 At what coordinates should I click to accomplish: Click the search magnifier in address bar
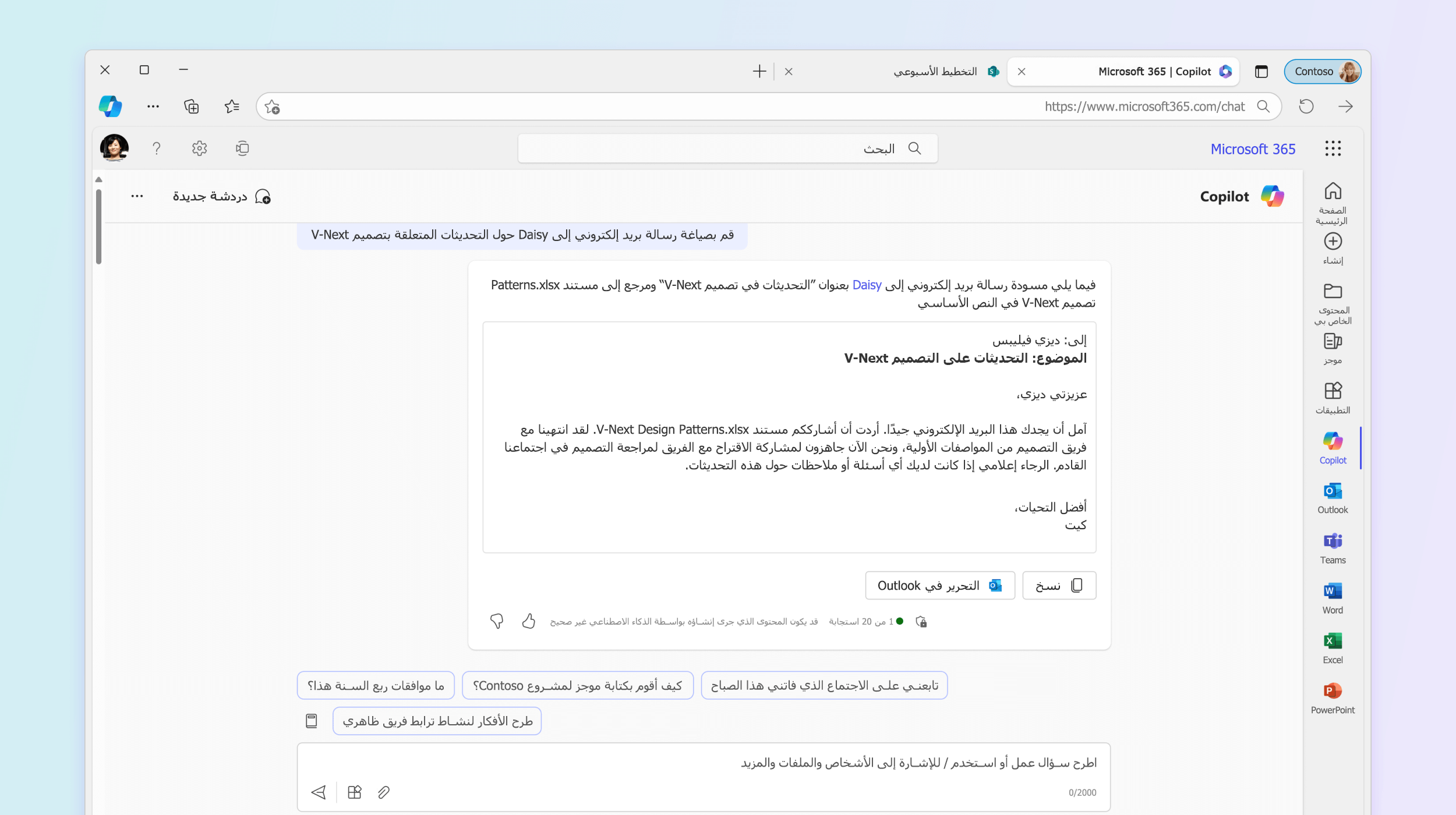coord(1263,107)
